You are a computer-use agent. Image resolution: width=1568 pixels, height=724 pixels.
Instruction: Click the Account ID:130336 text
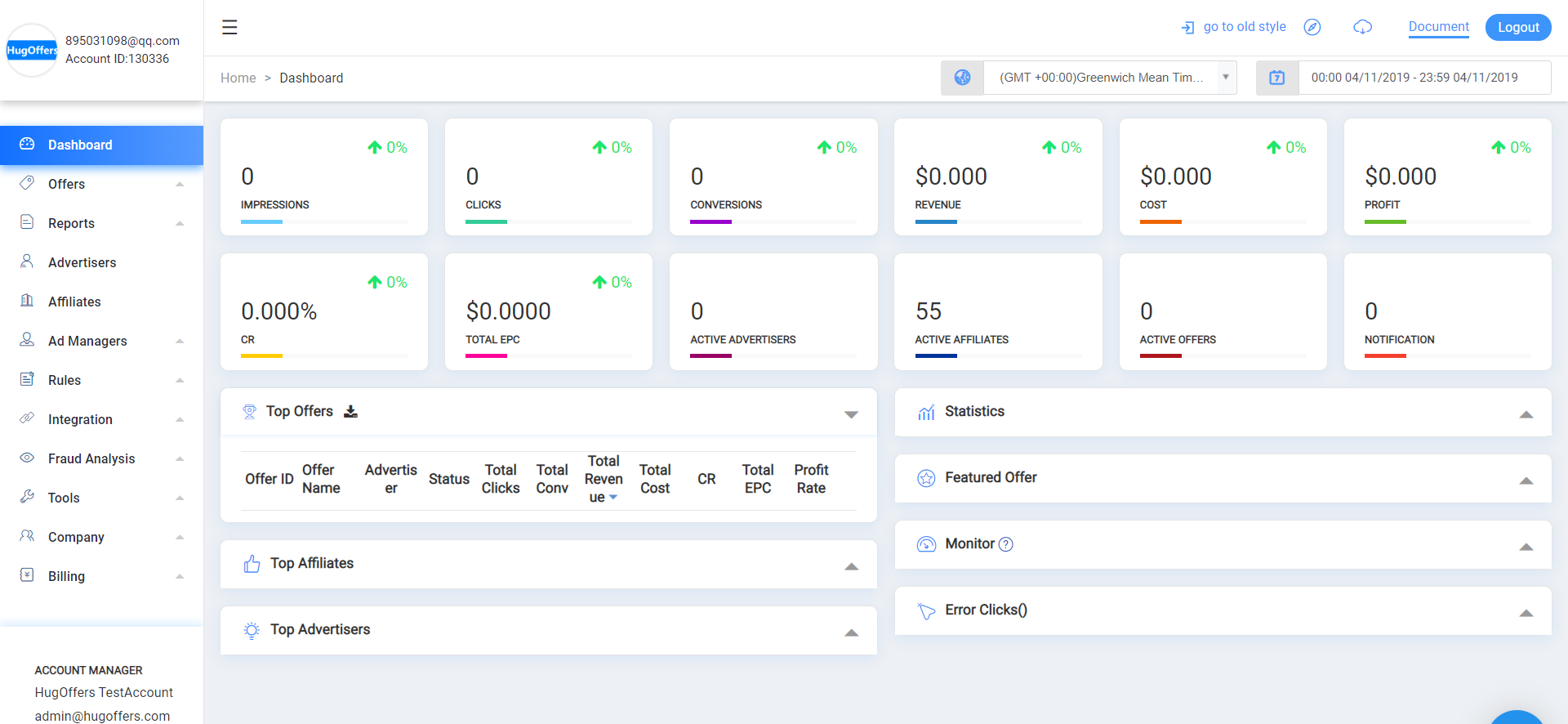[x=117, y=59]
